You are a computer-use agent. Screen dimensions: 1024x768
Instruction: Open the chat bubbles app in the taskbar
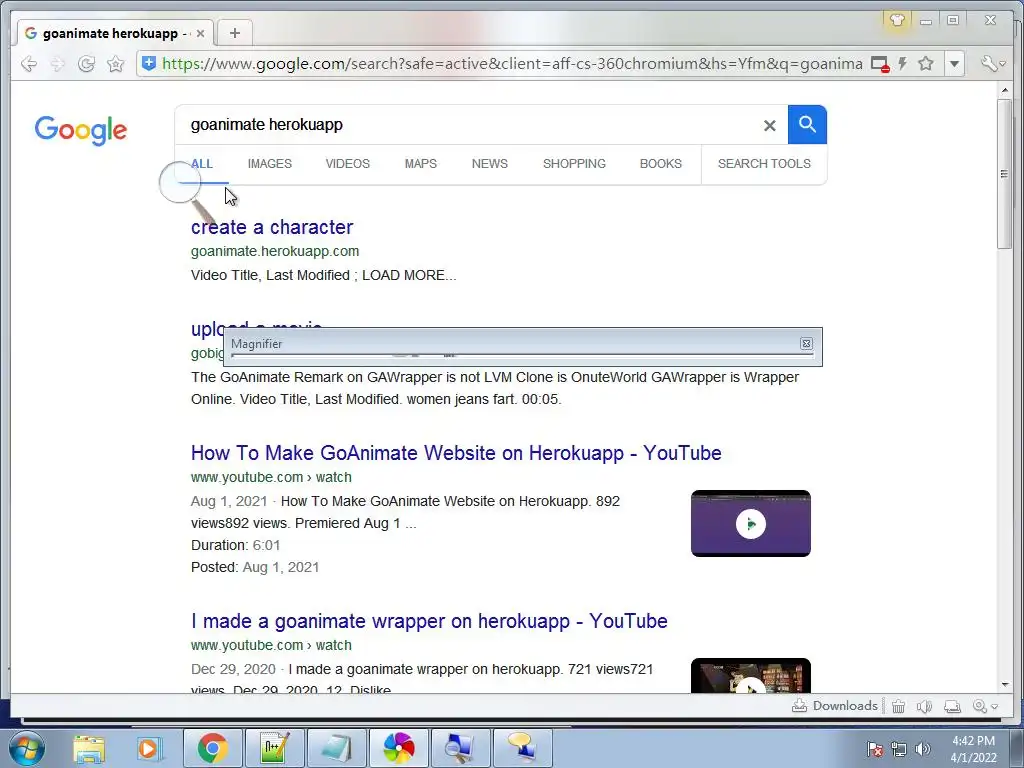click(522, 748)
